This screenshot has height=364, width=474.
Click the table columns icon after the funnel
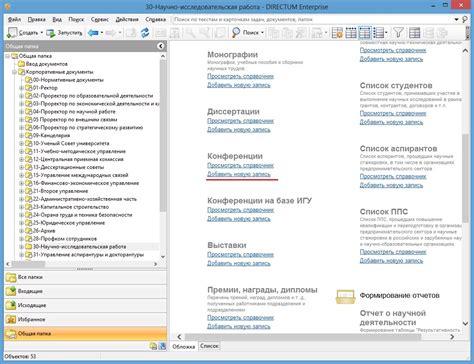tap(414, 33)
